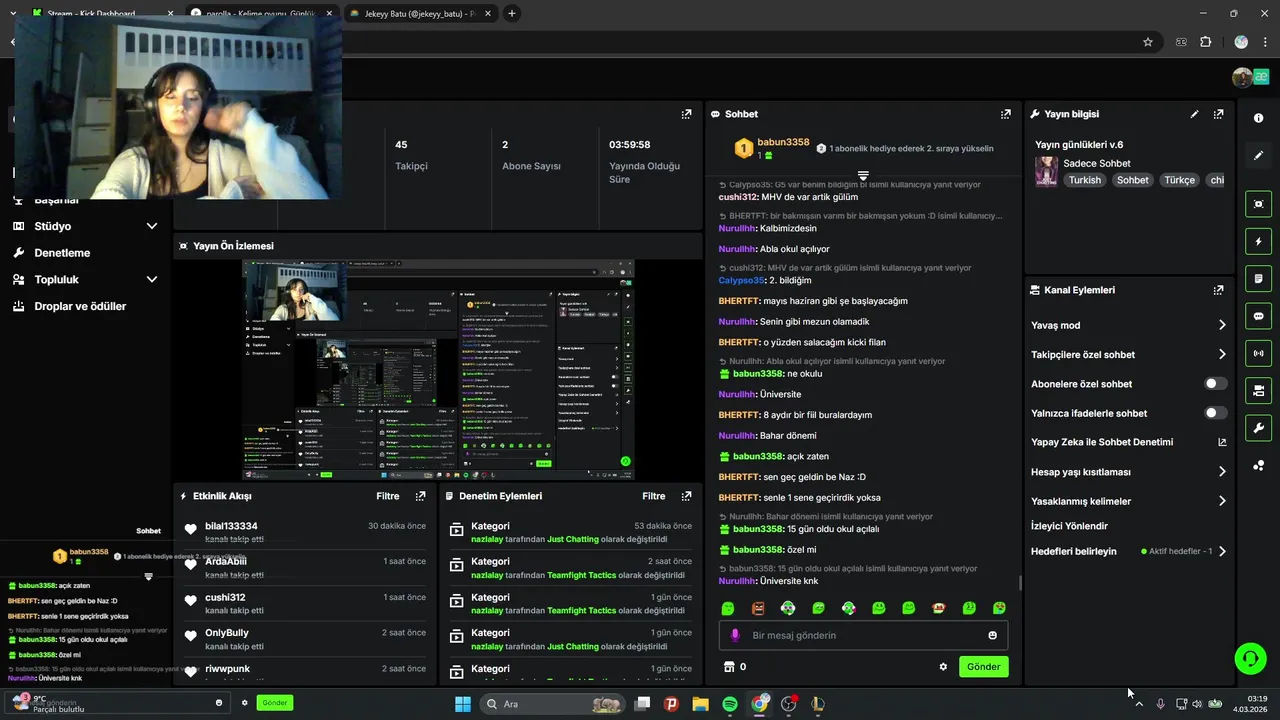Open the green headset support button
Screen dimensions: 1280x720
[x=1250, y=658]
